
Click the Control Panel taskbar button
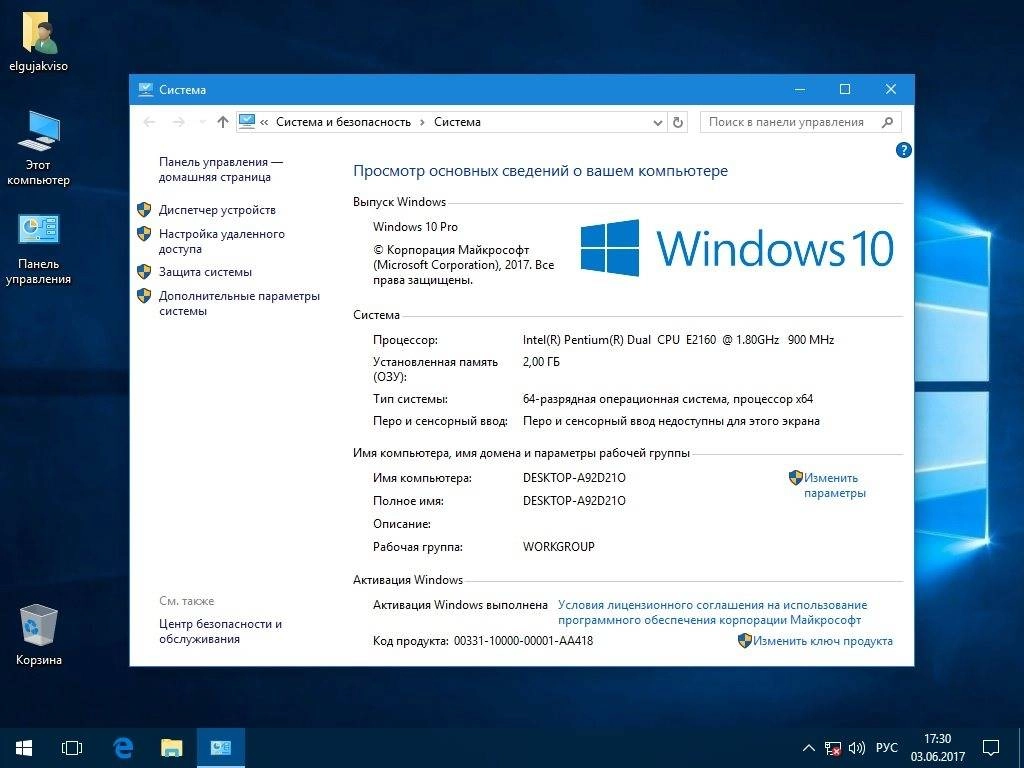(221, 748)
